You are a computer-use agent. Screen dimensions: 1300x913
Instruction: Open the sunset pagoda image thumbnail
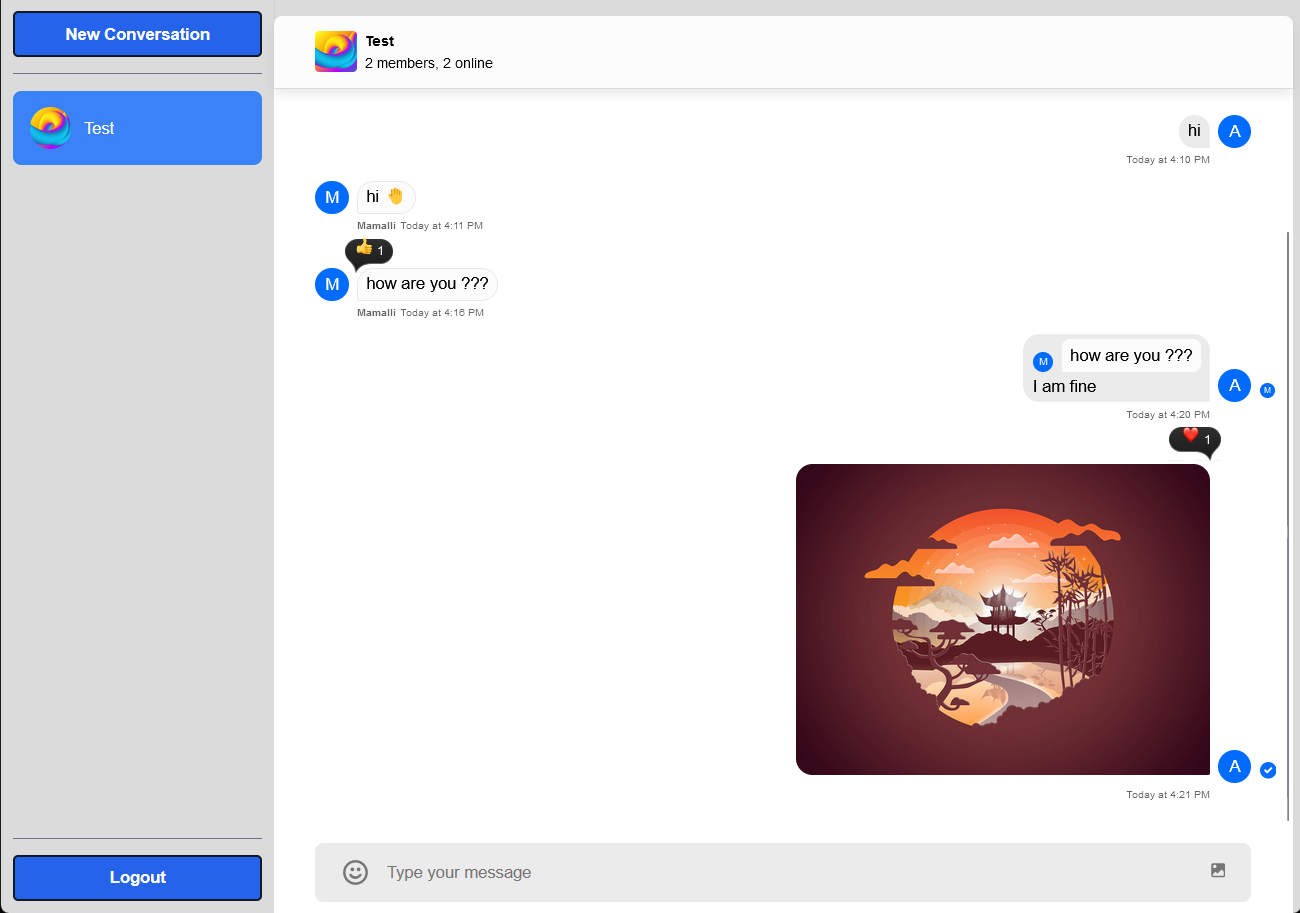(x=1003, y=619)
